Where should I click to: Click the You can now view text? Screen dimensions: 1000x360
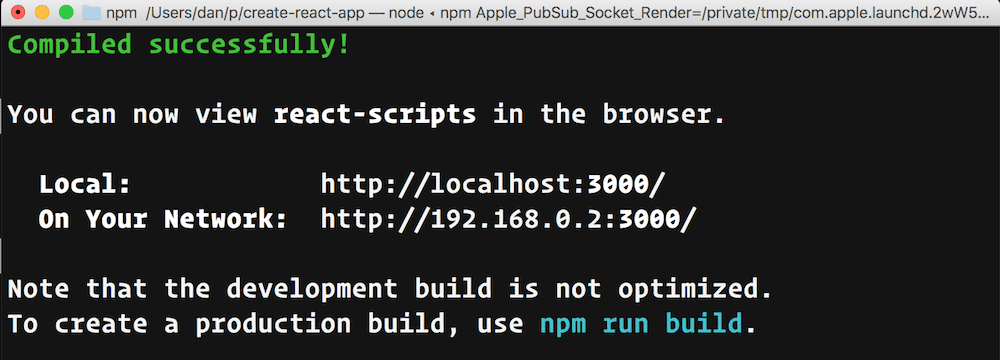[132, 115]
